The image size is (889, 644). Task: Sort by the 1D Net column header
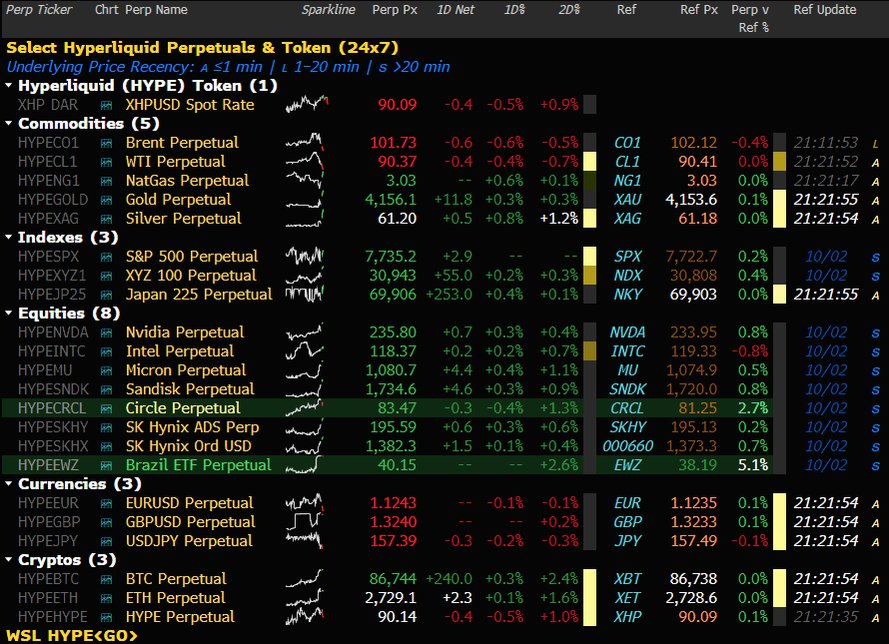coord(455,10)
